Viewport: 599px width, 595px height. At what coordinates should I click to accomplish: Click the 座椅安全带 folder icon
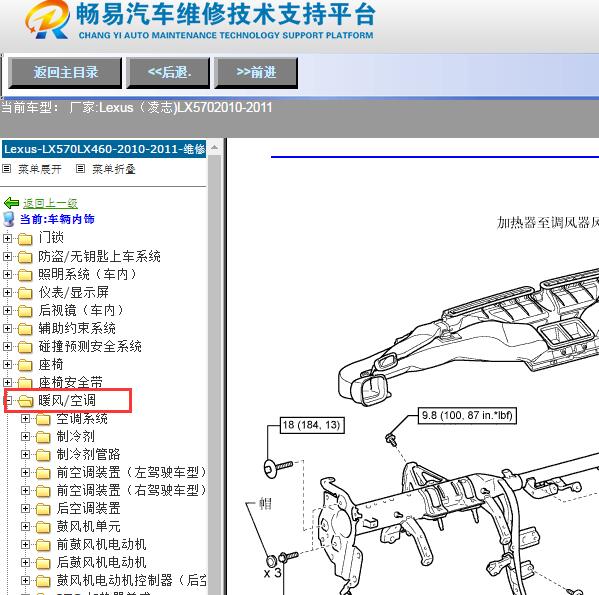coord(25,383)
